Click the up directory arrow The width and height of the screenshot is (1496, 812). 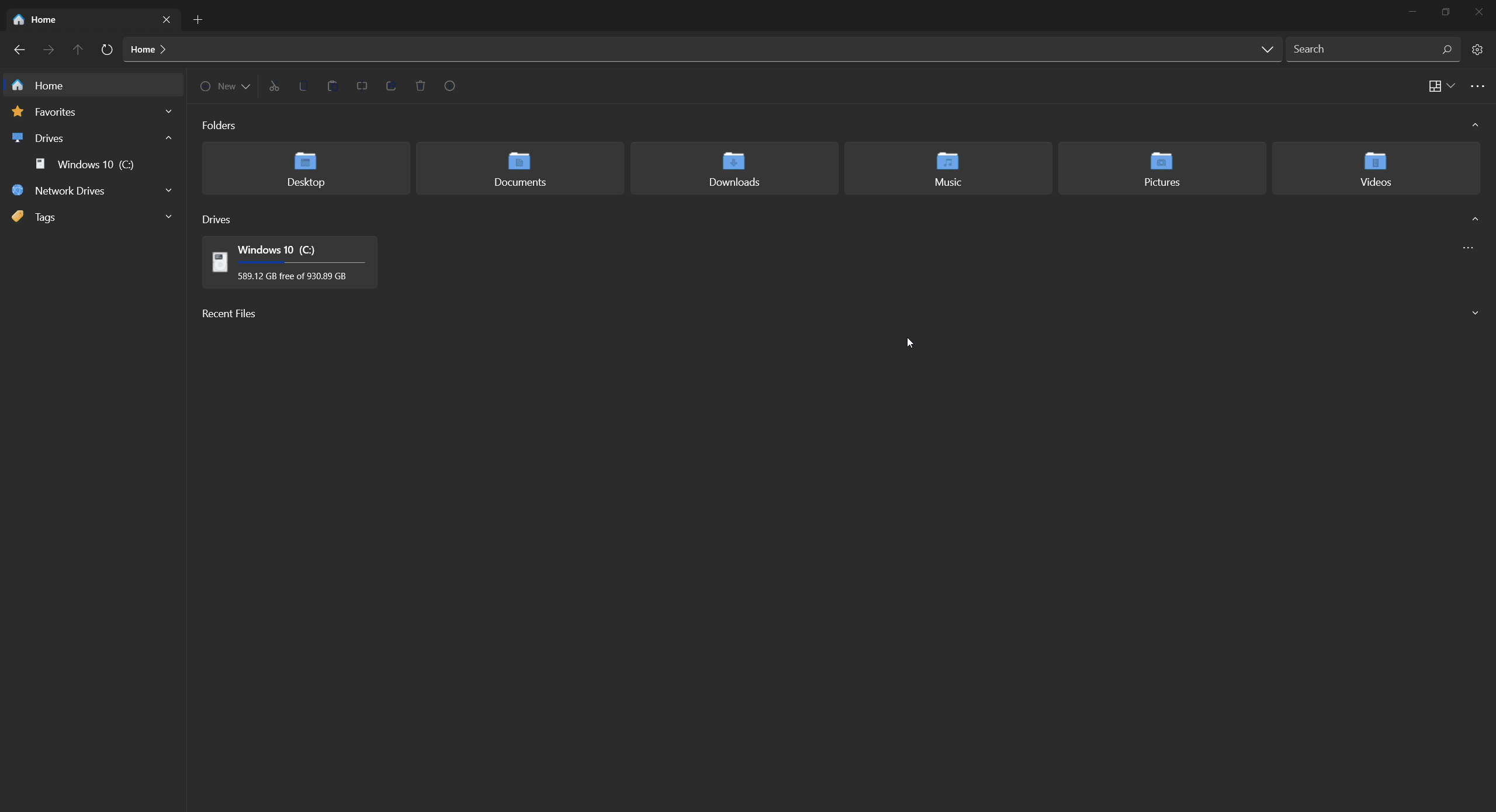click(x=78, y=50)
